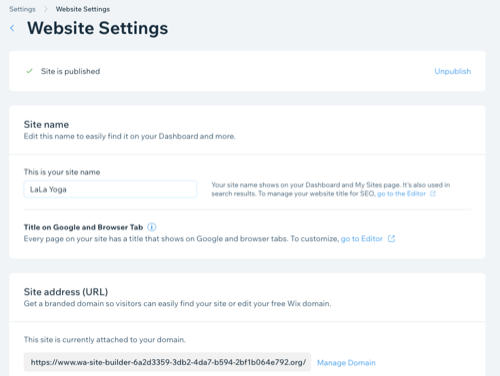Click the back arrow beside Website Settings
The height and width of the screenshot is (376, 500).
click(x=12, y=28)
